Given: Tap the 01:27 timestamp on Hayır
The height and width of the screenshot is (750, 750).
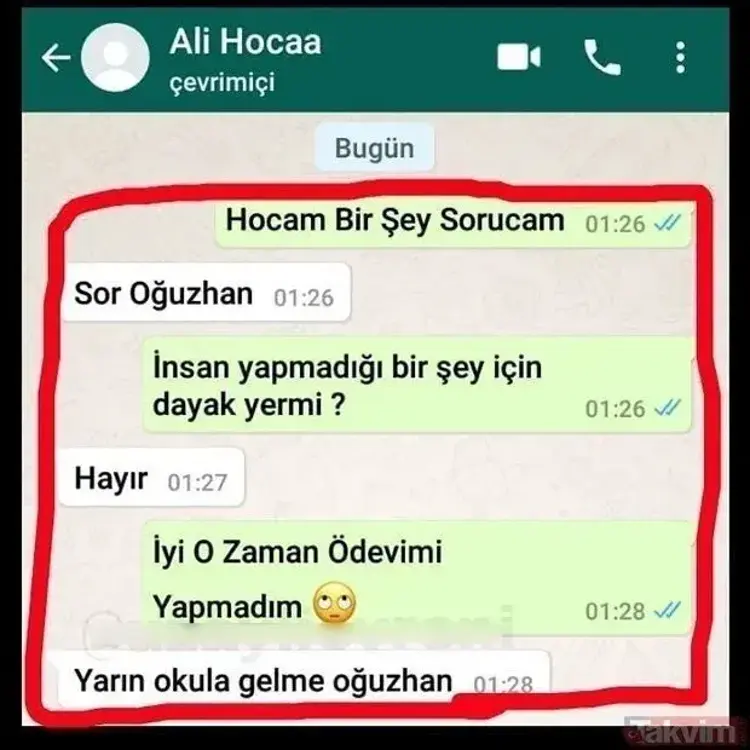Looking at the screenshot, I should 197,482.
